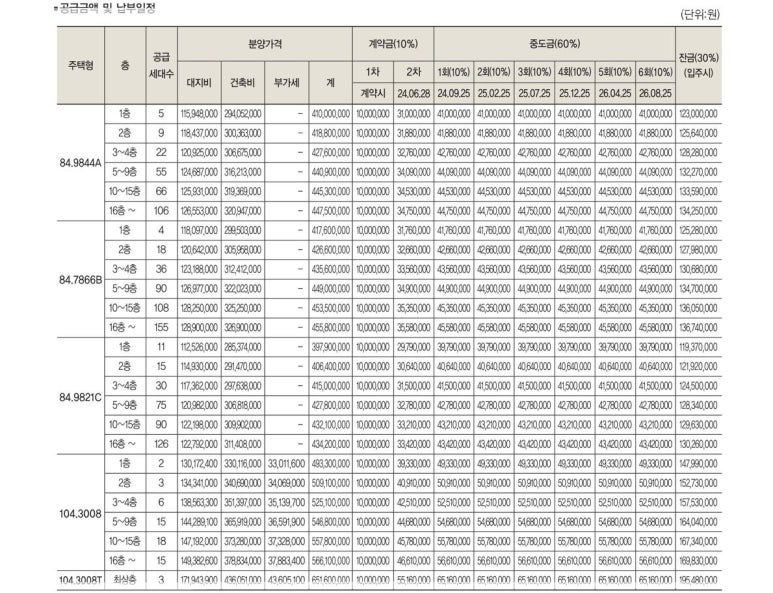Click second deposit 35,580,000

point(414,327)
